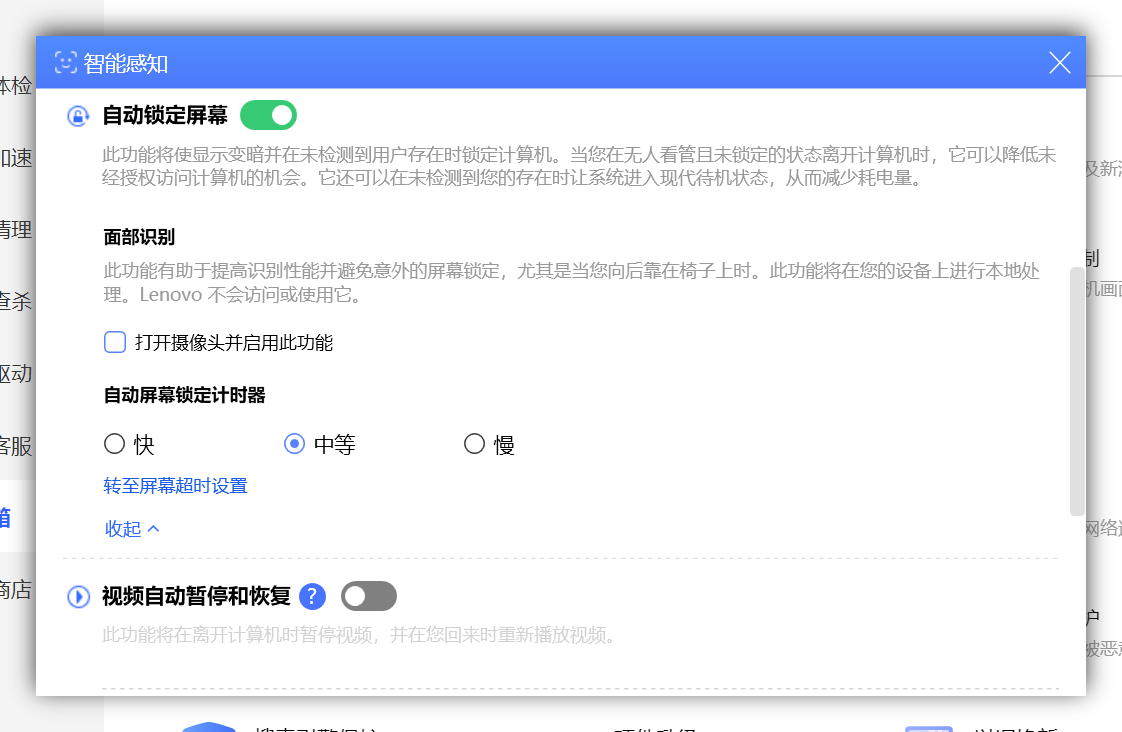Check 打开摄像头并启用此功能 checkbox
Screen dimensions: 1122x732
tap(114, 342)
